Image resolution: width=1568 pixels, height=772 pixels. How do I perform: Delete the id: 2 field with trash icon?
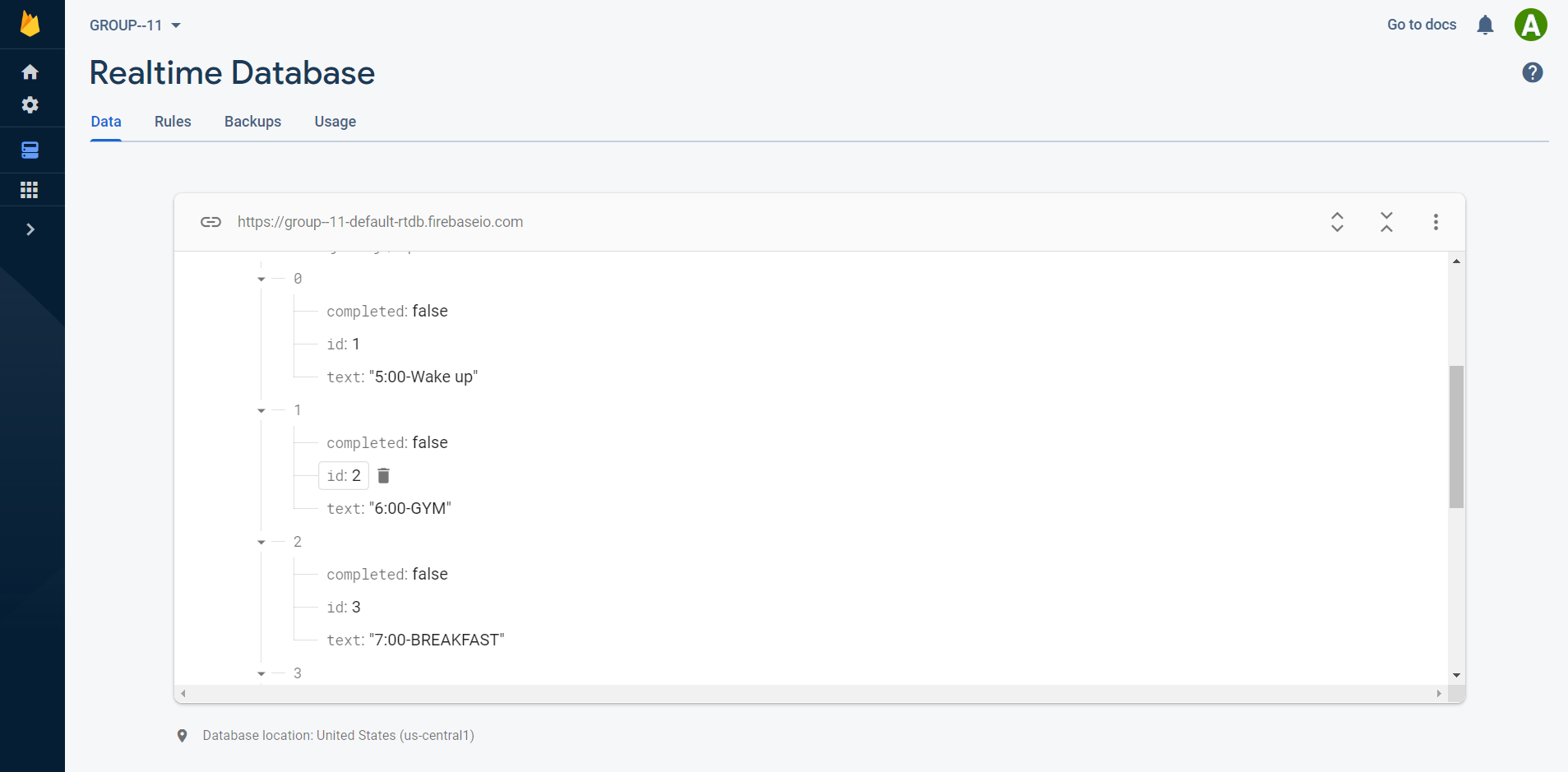383,475
